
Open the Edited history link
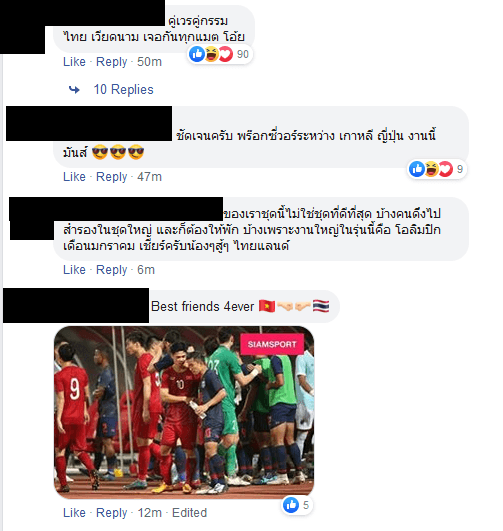click(x=189, y=512)
